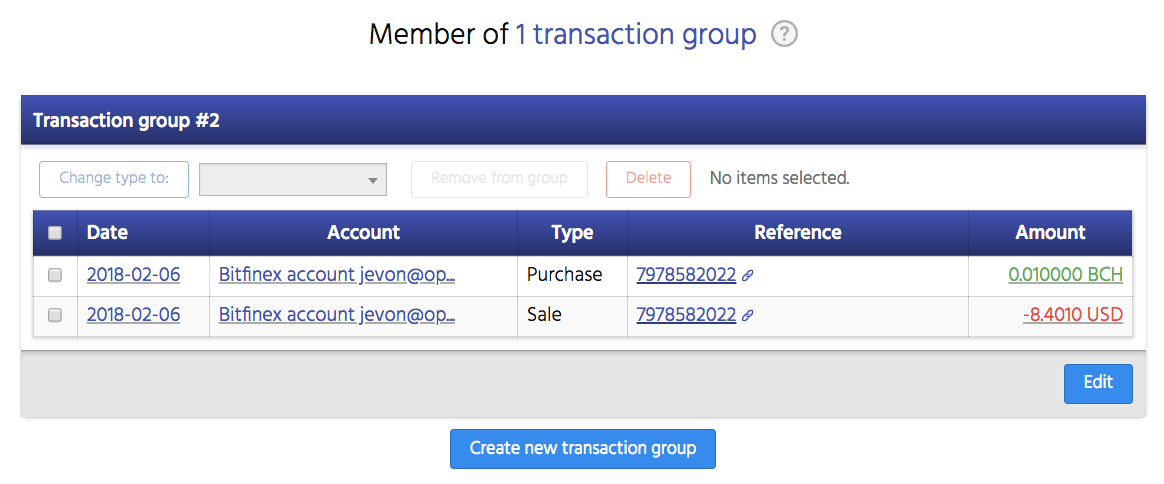The image size is (1164, 484).
Task: Open the 1 transaction group link
Action: pos(635,35)
